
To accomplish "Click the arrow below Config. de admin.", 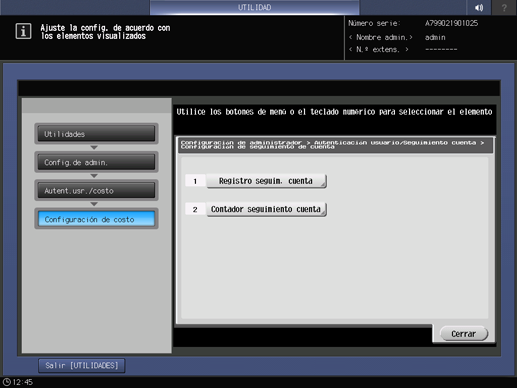I will tap(94, 176).
